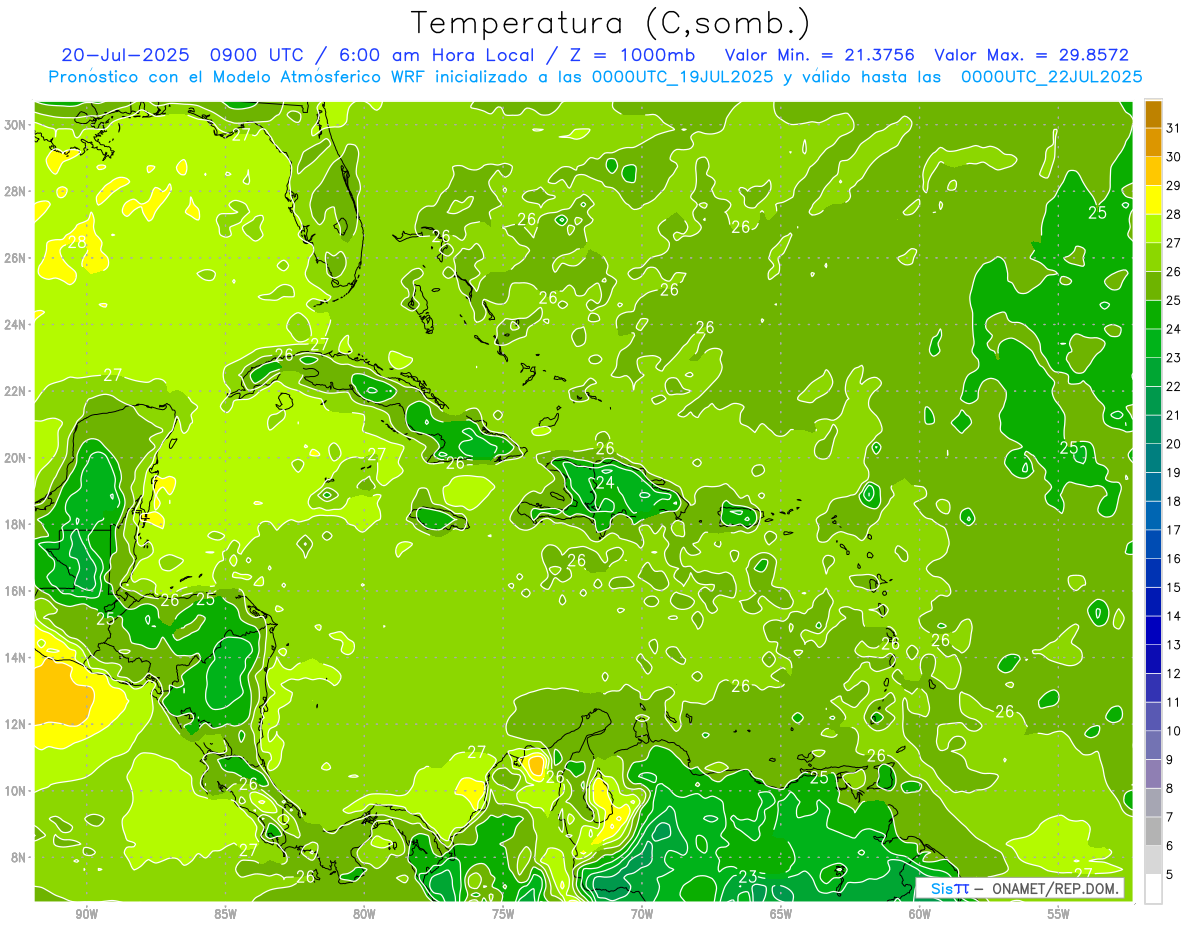Select the legend swatch between 16 and 17
Viewport: 1200px width, 927px height.
pos(1153,544)
